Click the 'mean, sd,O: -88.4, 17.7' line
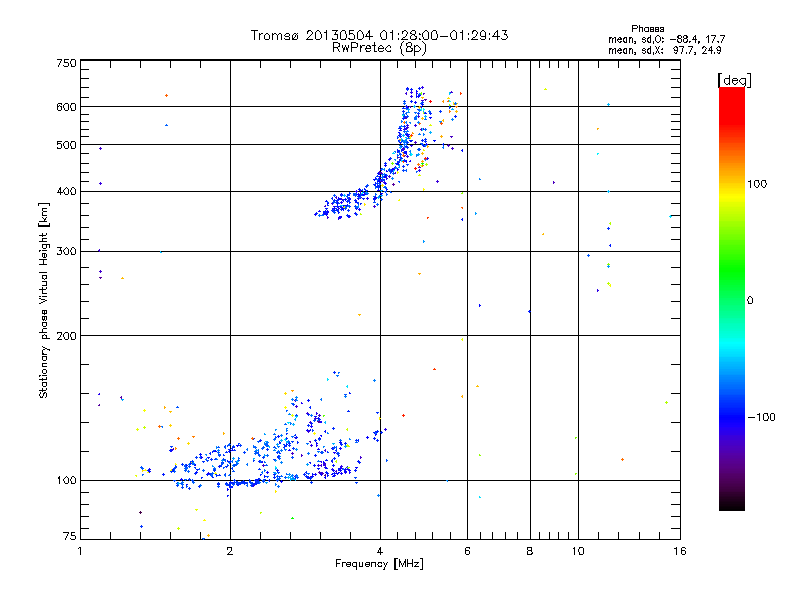This screenshot has height=600, width=800. click(x=666, y=39)
